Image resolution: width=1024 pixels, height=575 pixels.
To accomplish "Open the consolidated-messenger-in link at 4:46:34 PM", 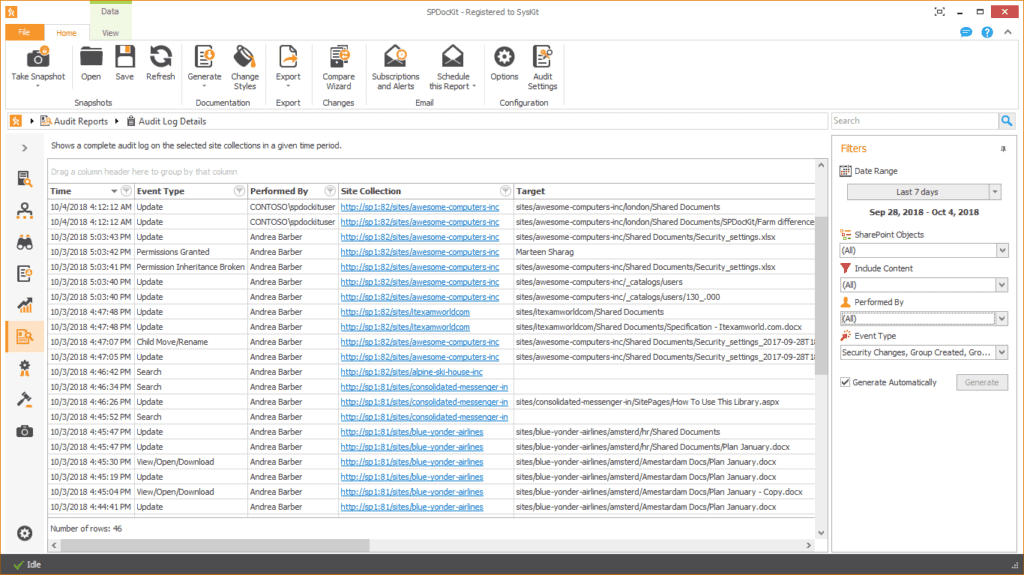I will [424, 387].
